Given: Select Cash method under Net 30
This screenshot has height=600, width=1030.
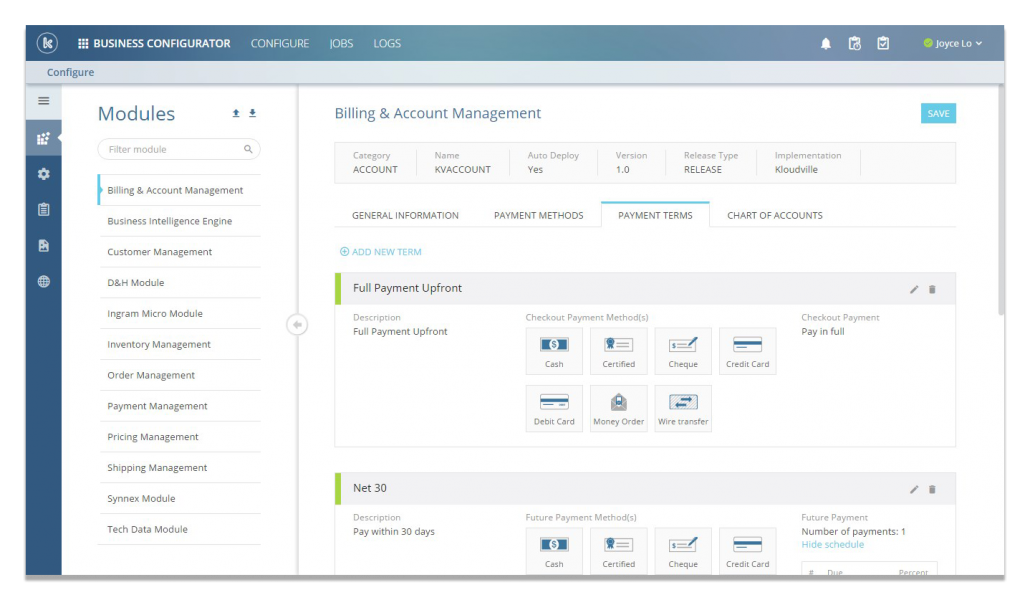Looking at the screenshot, I should coord(554,551).
